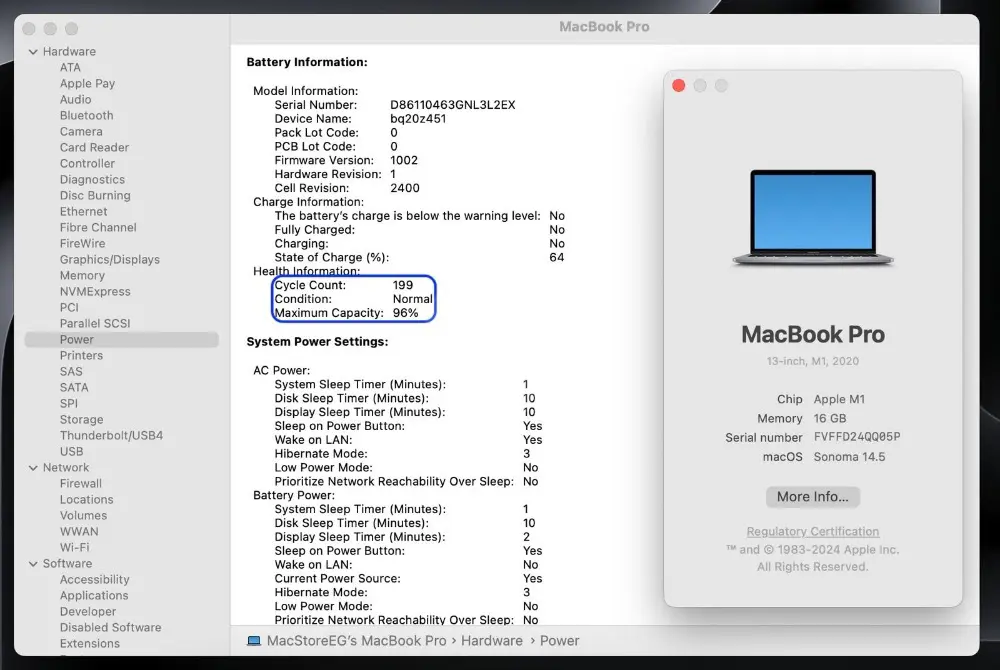
Task: Select Fibre Channel in sidebar
Action: [98, 228]
